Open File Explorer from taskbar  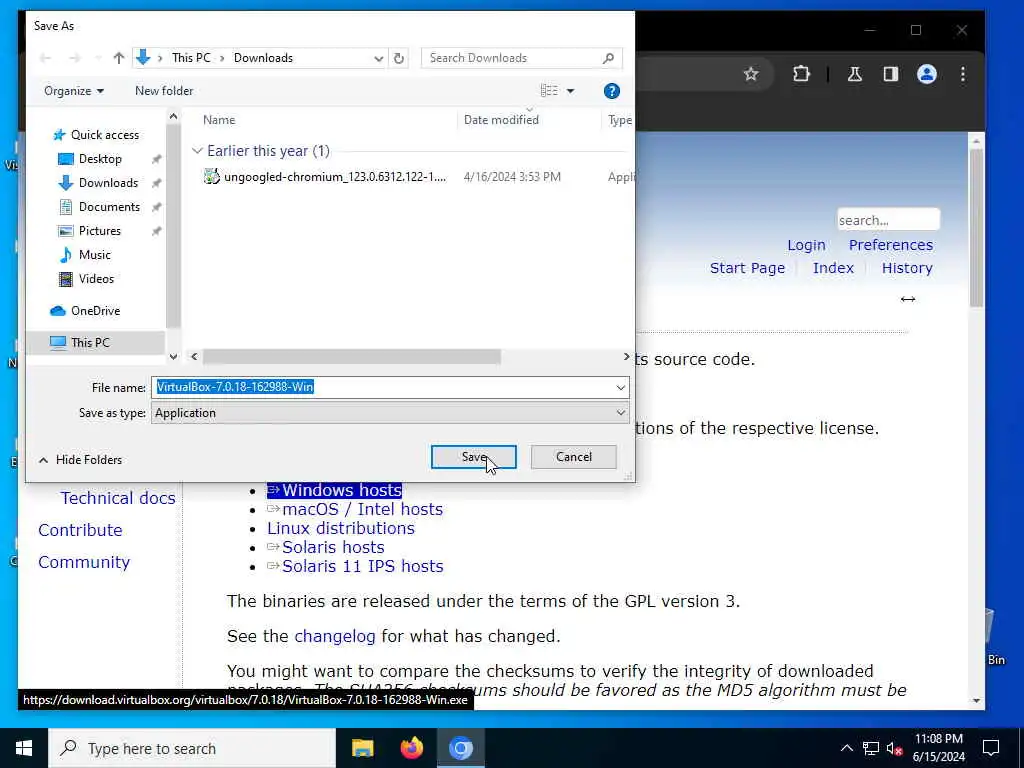click(362, 748)
